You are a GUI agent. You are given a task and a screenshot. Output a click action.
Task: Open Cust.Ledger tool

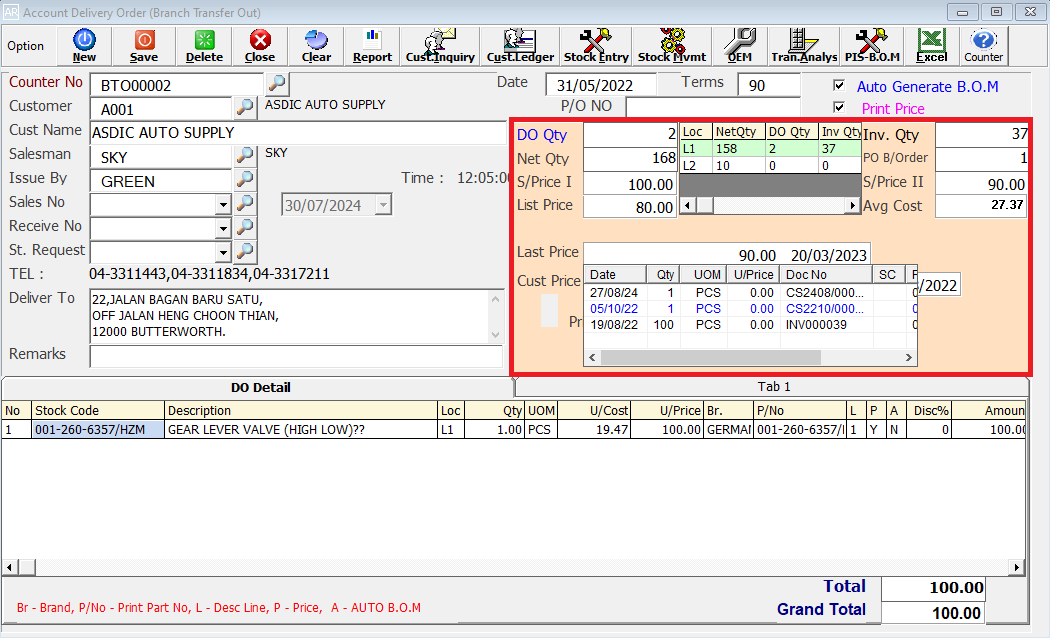[x=520, y=46]
